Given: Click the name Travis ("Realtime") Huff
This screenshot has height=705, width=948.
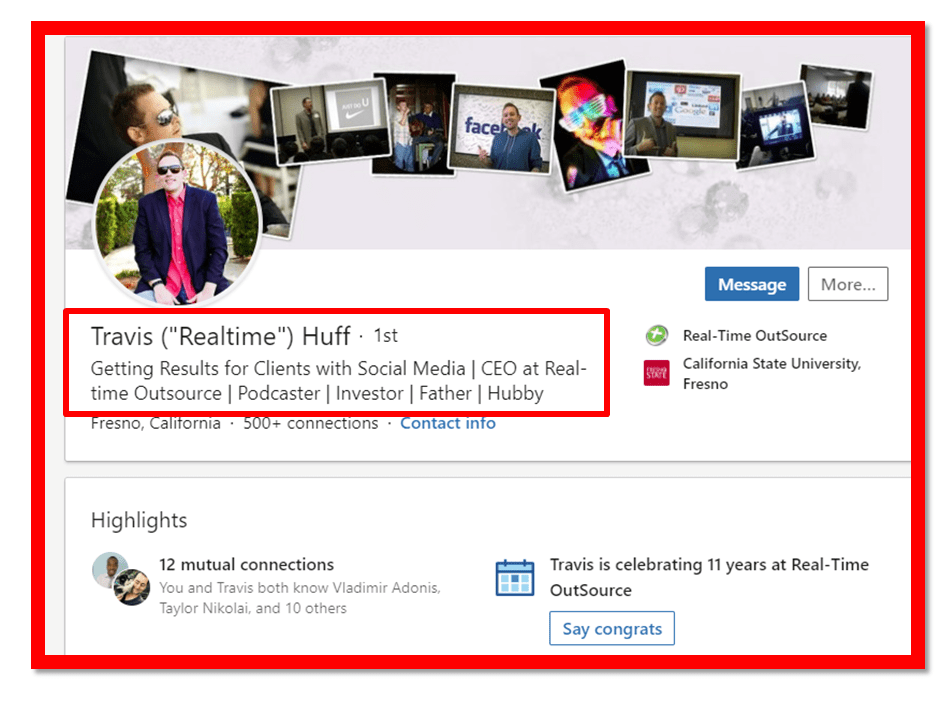Looking at the screenshot, I should [x=220, y=336].
